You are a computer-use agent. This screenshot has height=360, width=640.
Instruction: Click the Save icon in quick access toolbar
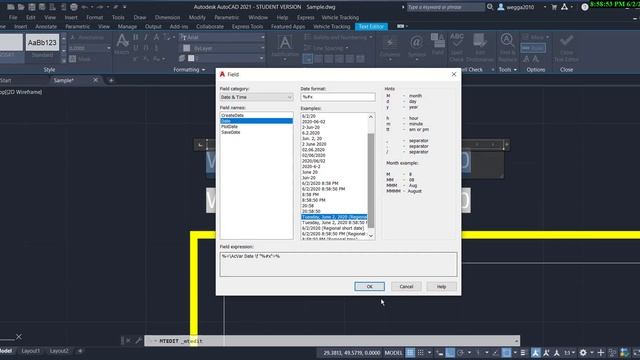(x=31, y=7)
